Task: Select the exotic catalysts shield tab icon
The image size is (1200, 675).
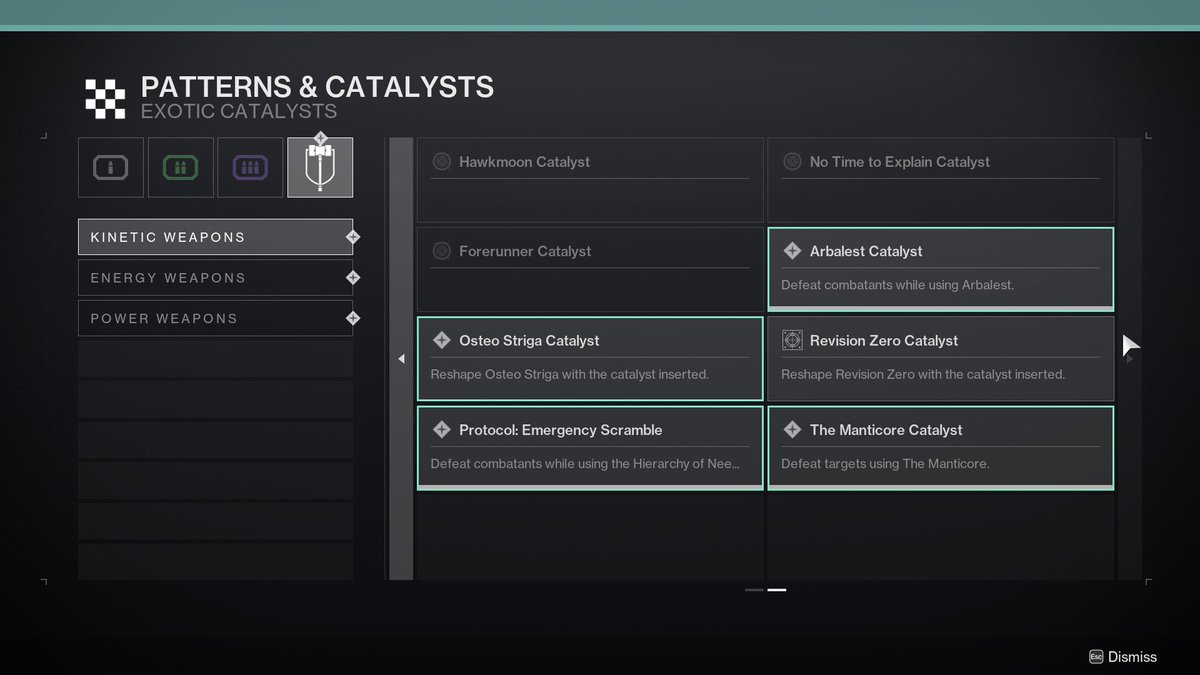Action: click(320, 167)
